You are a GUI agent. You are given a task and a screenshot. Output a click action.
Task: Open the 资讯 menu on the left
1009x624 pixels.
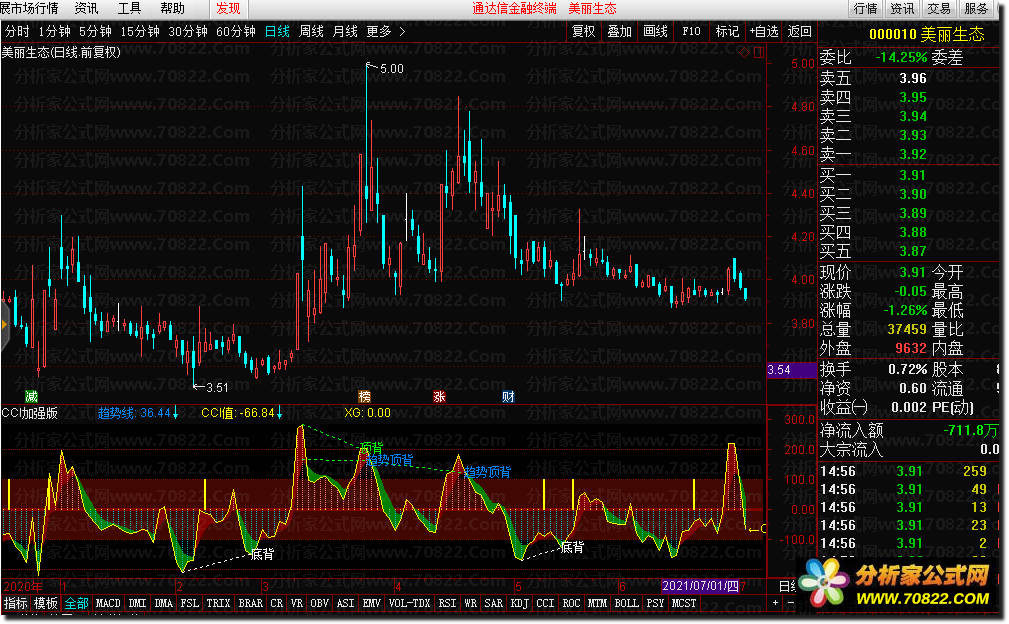pos(86,8)
